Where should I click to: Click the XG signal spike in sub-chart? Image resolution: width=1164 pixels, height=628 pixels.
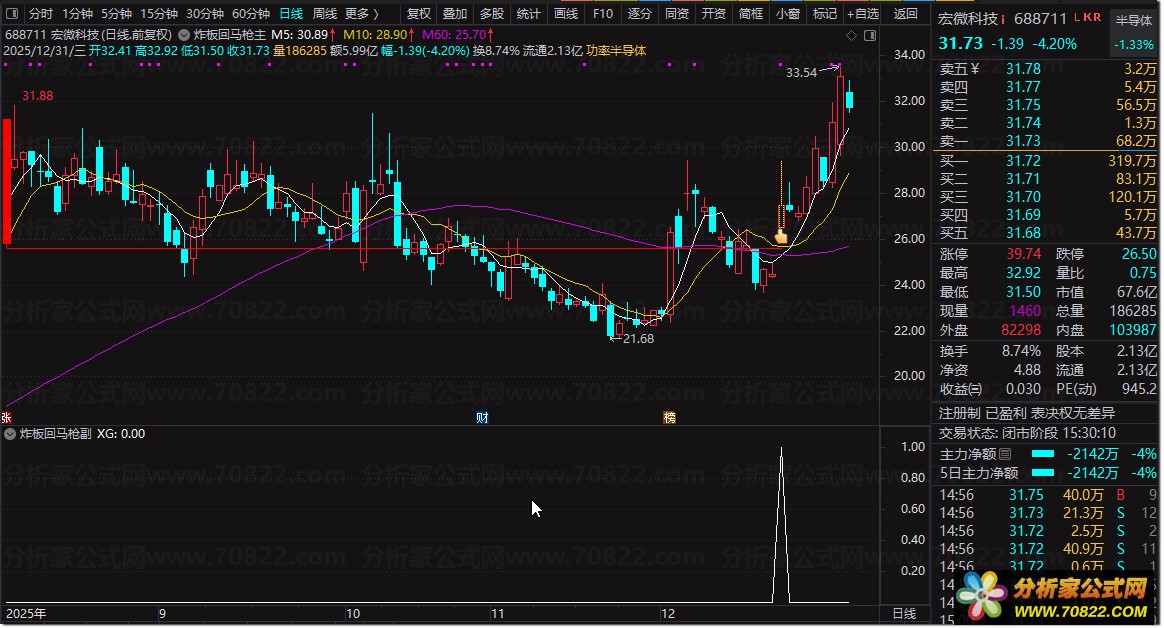pos(781,524)
